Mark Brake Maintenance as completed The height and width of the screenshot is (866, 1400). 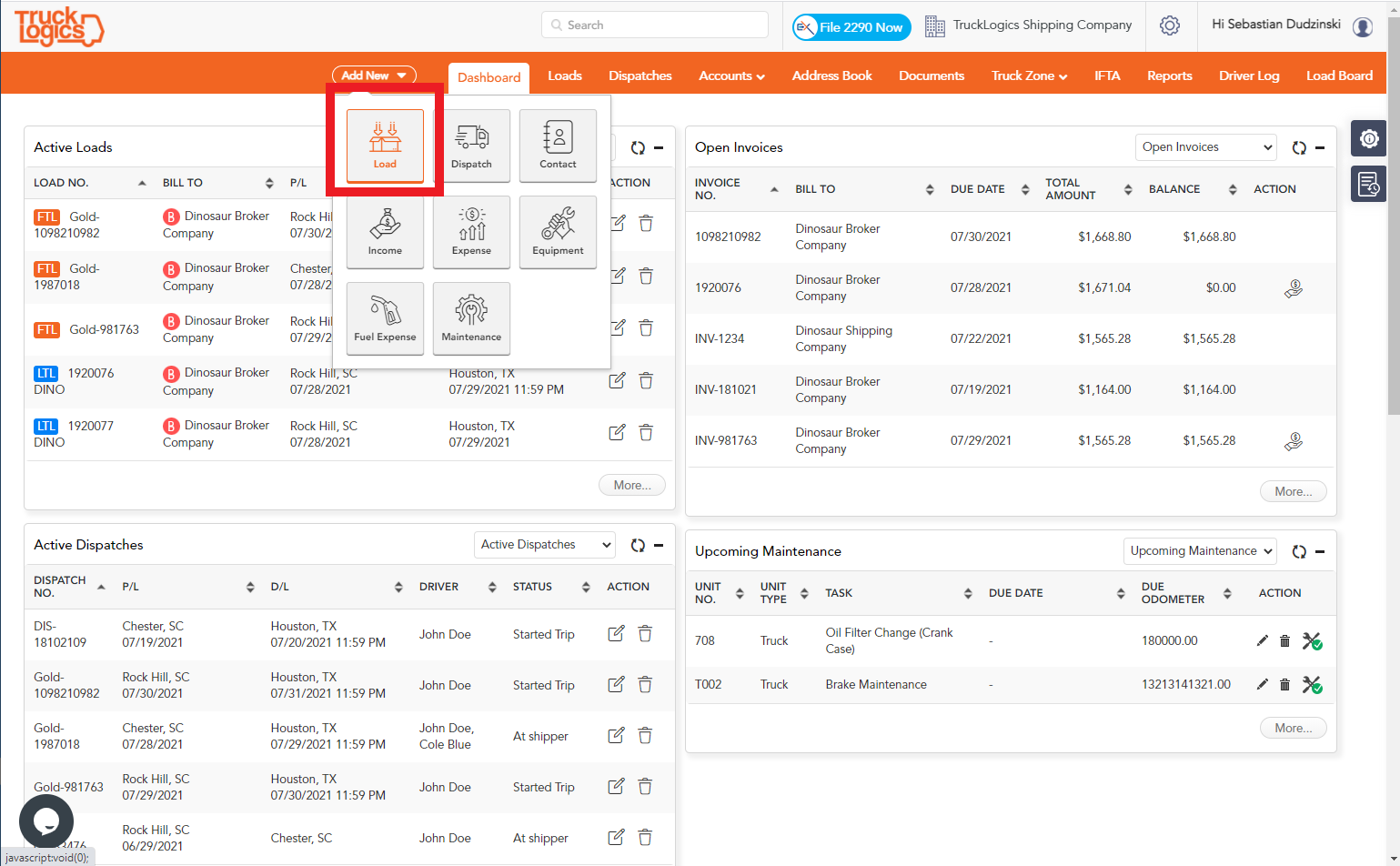1312,684
